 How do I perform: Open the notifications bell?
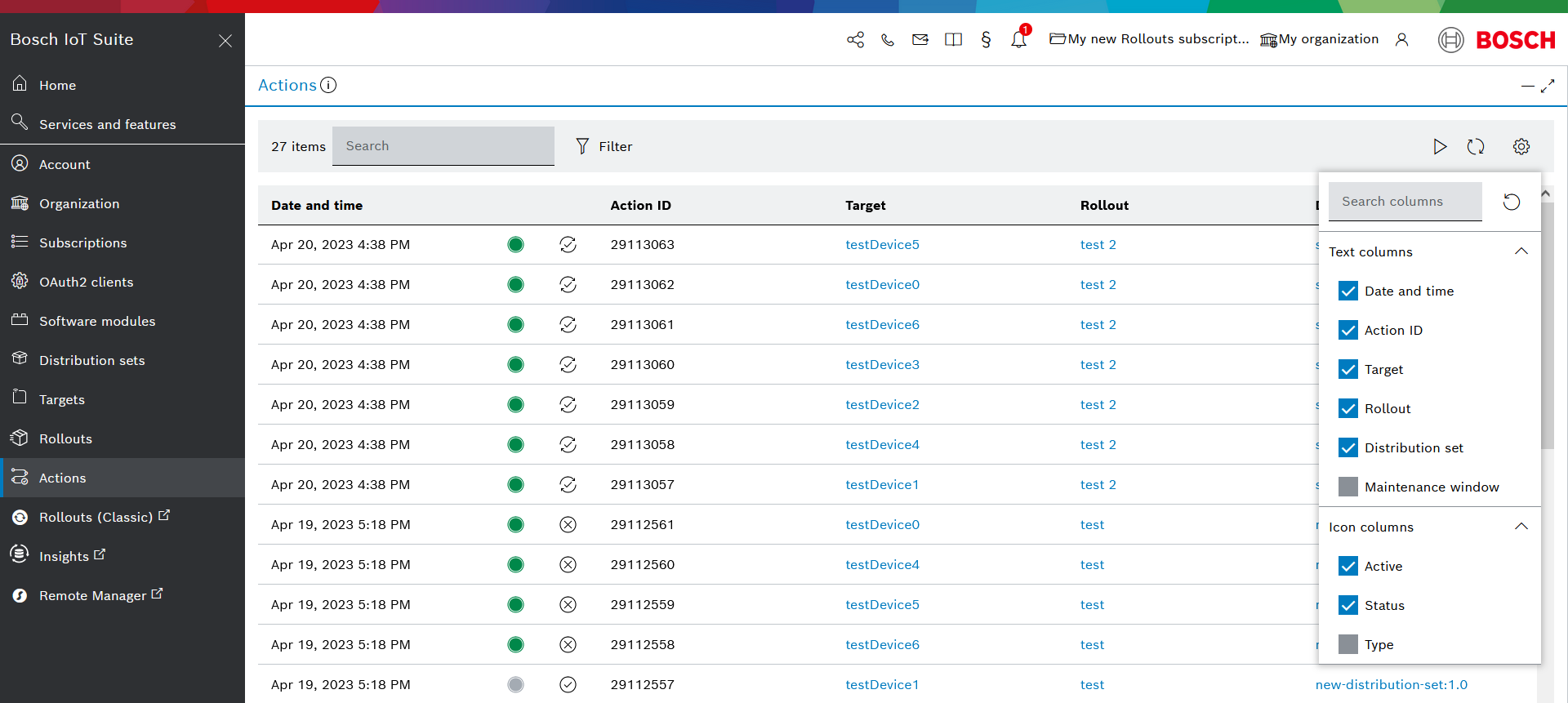click(x=1018, y=39)
